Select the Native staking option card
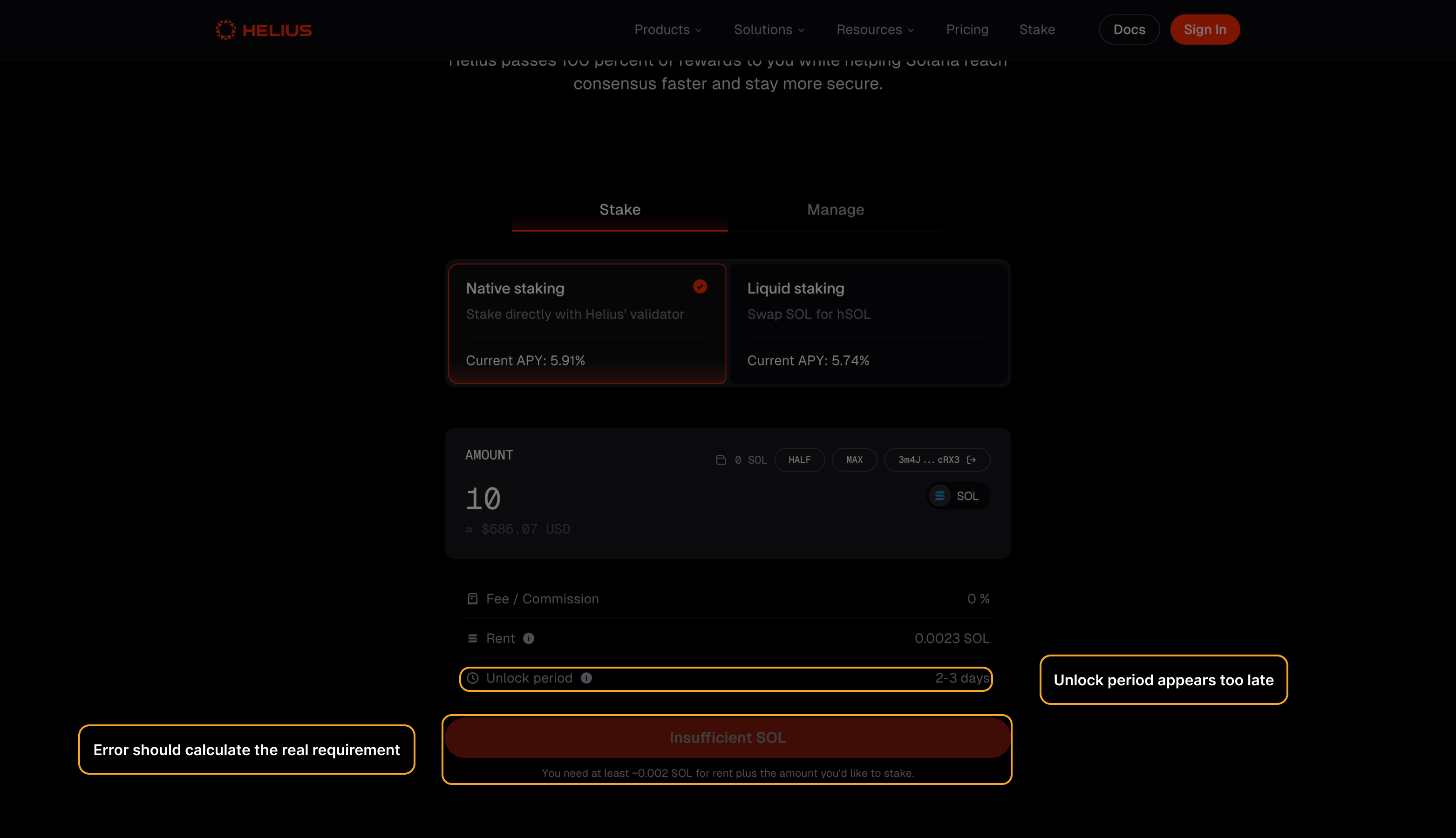Viewport: 1456px width, 838px height. pyautogui.click(x=587, y=324)
